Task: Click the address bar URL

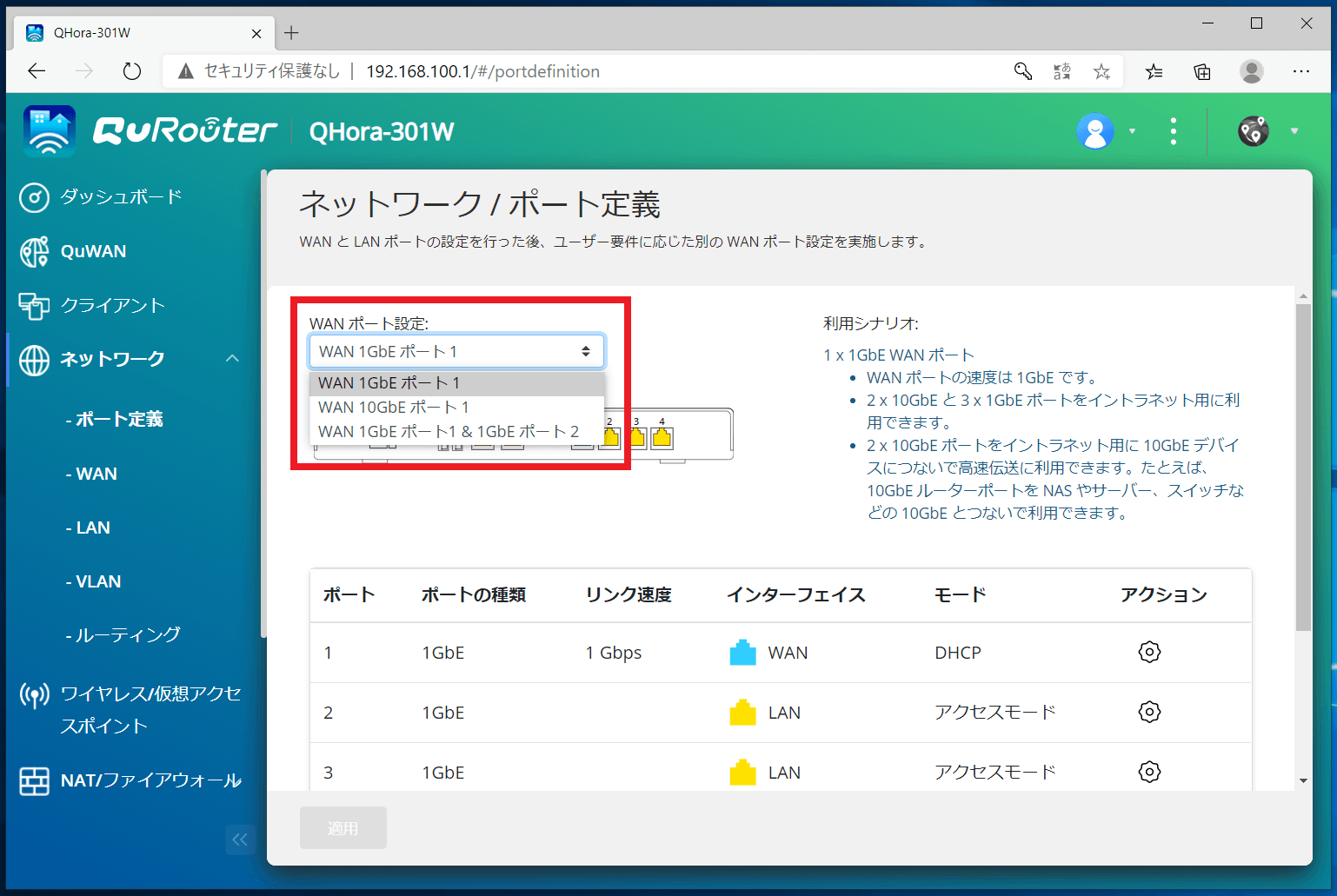Action: point(482,71)
